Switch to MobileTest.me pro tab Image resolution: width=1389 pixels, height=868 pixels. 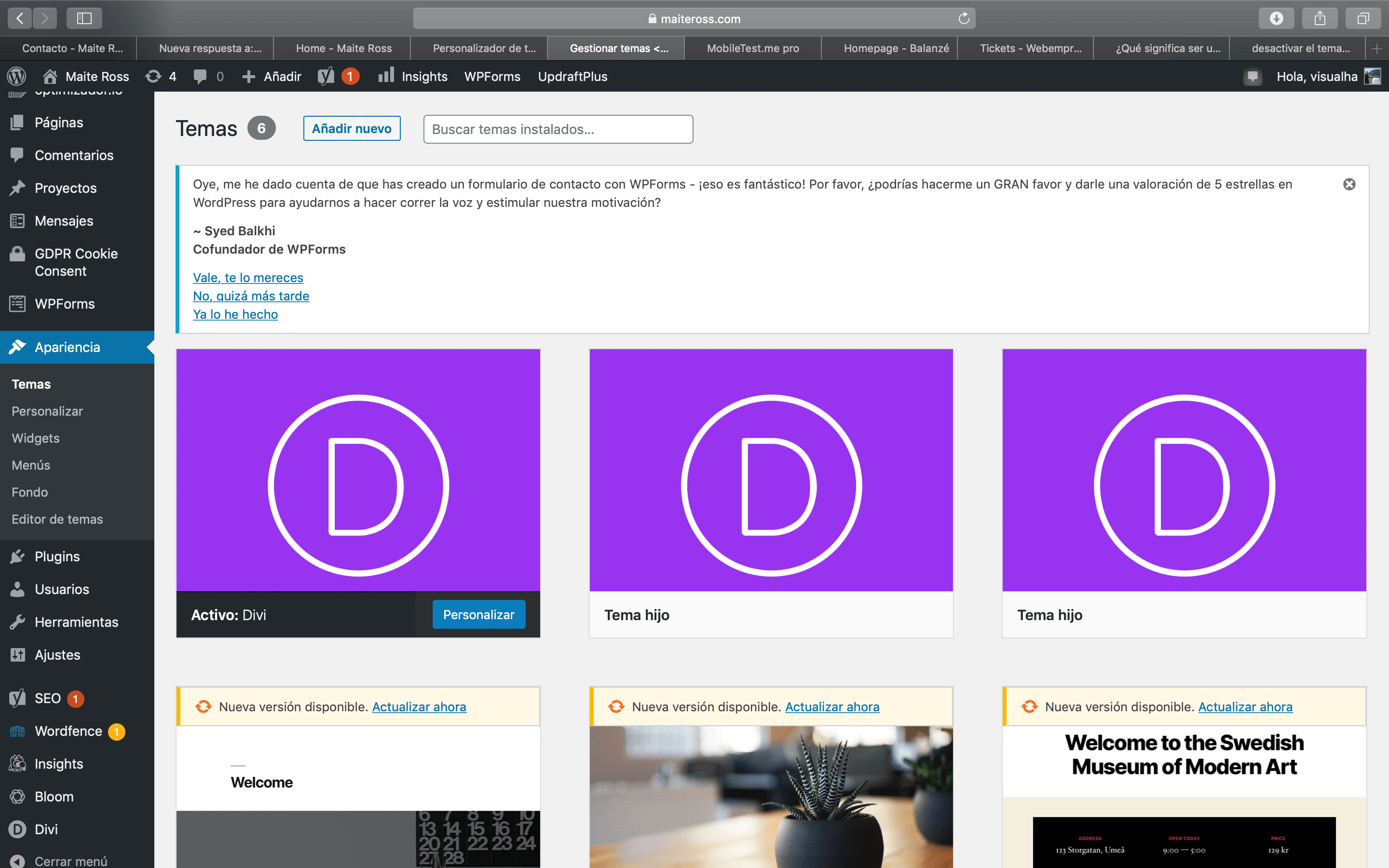pos(752,49)
